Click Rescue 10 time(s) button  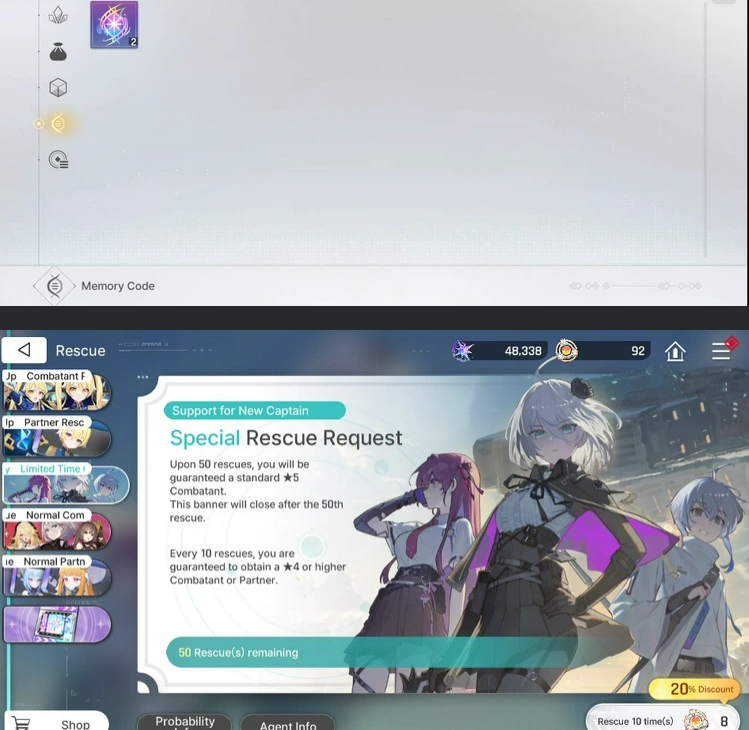tap(662, 718)
